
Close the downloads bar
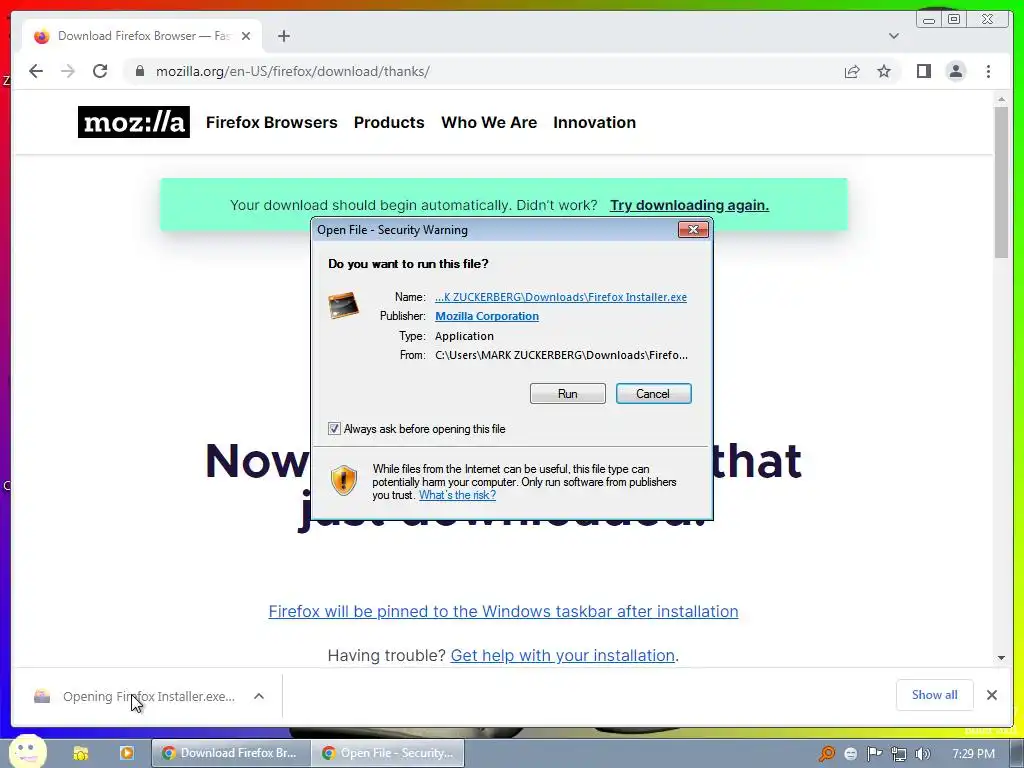point(991,695)
